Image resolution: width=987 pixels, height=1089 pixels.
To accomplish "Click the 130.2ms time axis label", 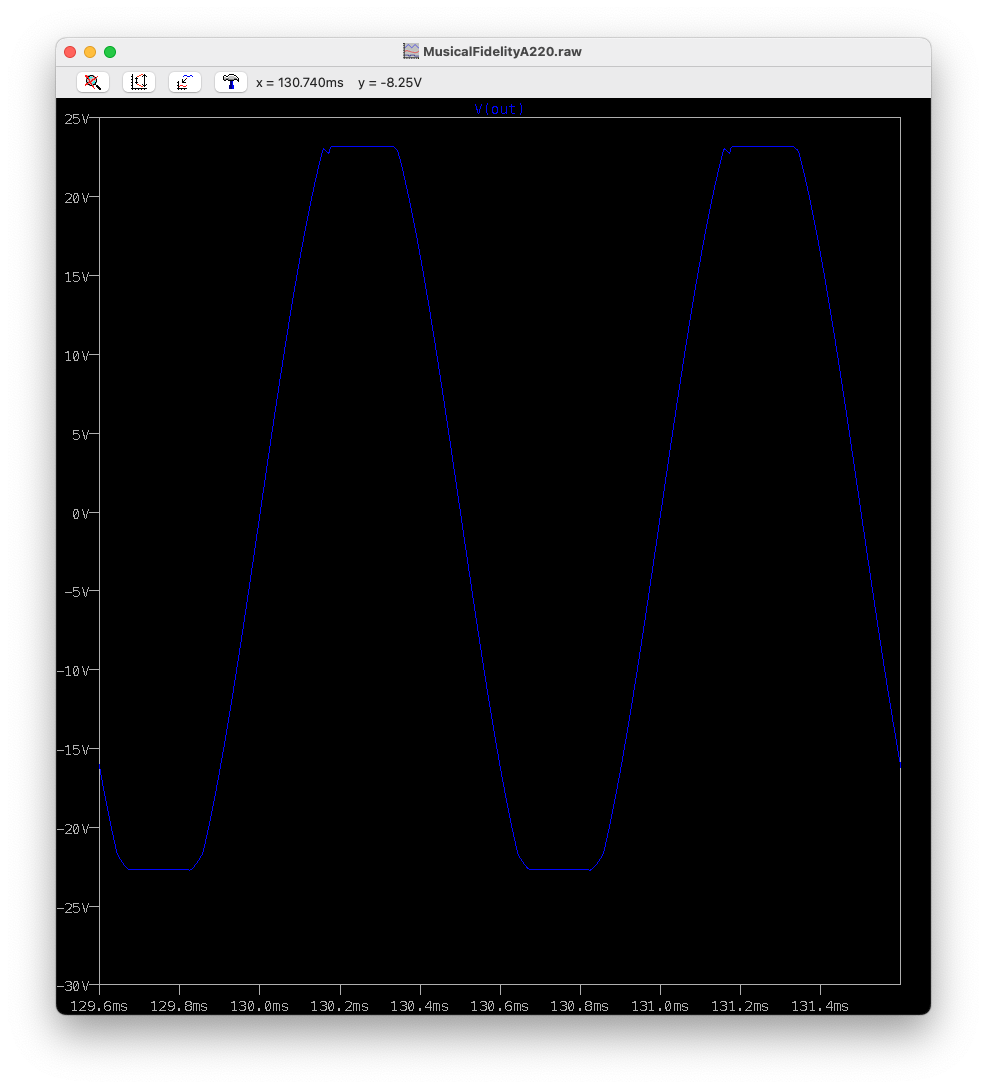I will (x=340, y=1006).
